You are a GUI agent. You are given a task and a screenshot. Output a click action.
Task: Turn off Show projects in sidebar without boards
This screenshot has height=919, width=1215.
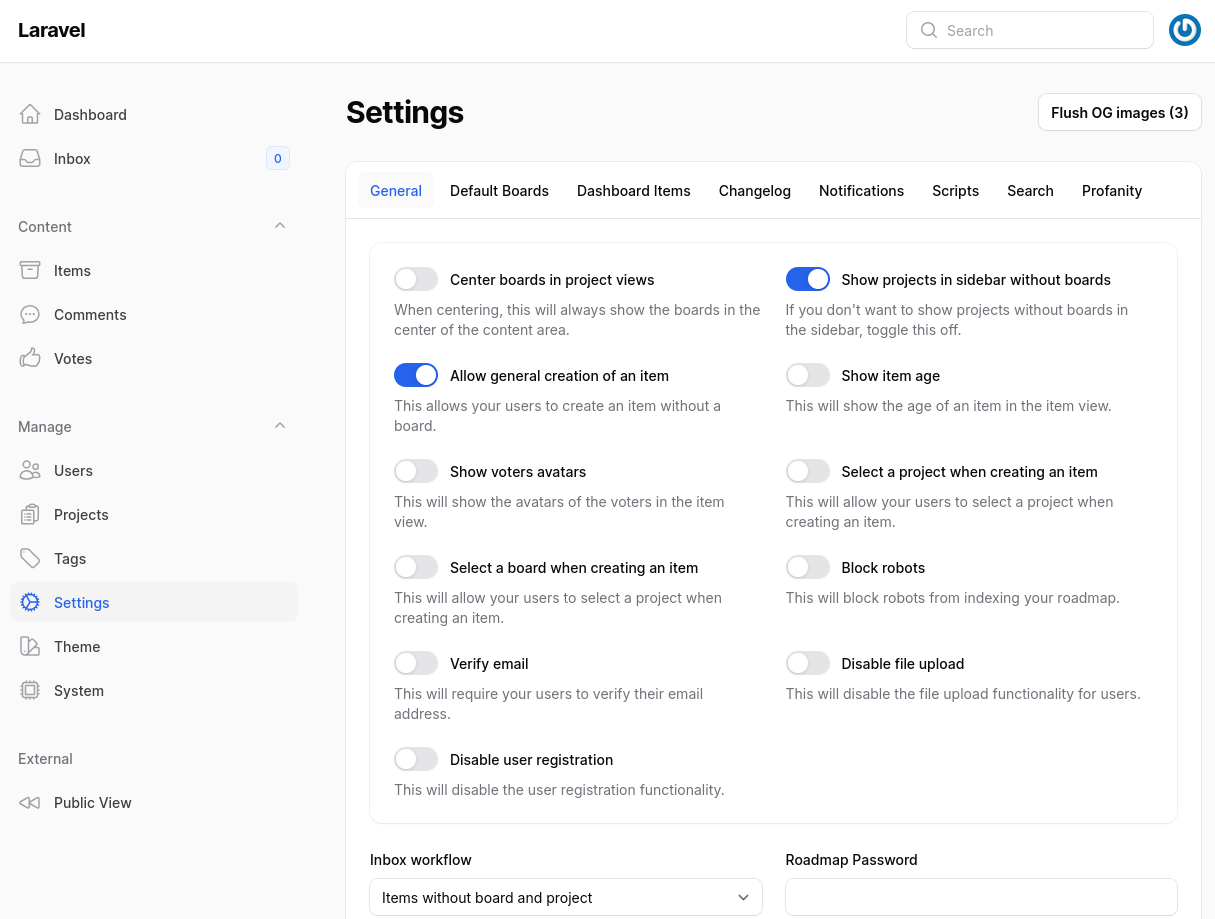click(x=808, y=279)
